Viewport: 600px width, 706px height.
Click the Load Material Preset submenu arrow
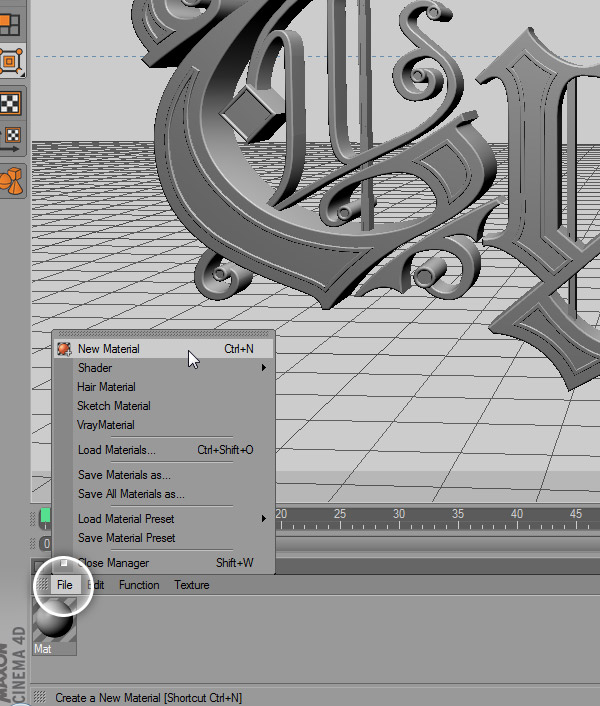click(x=264, y=519)
